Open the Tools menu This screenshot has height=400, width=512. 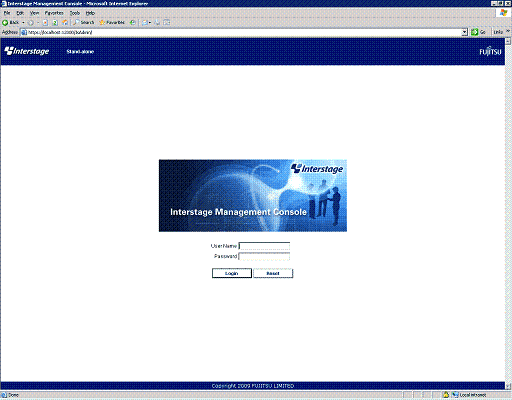[75, 13]
